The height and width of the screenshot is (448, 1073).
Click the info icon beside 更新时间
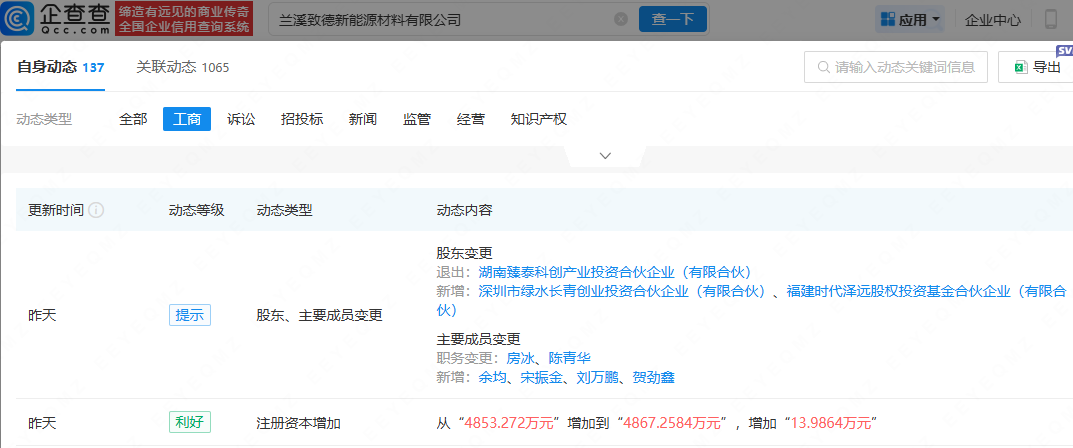(x=97, y=211)
